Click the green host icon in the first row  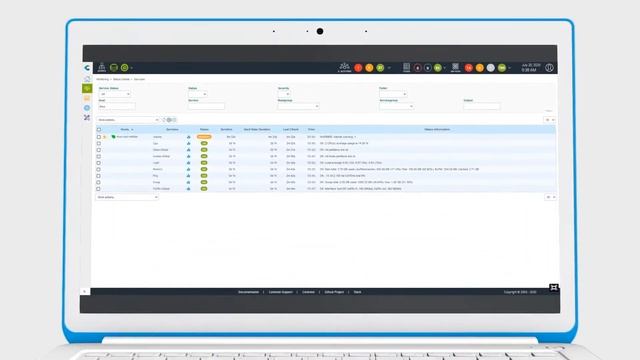113,137
